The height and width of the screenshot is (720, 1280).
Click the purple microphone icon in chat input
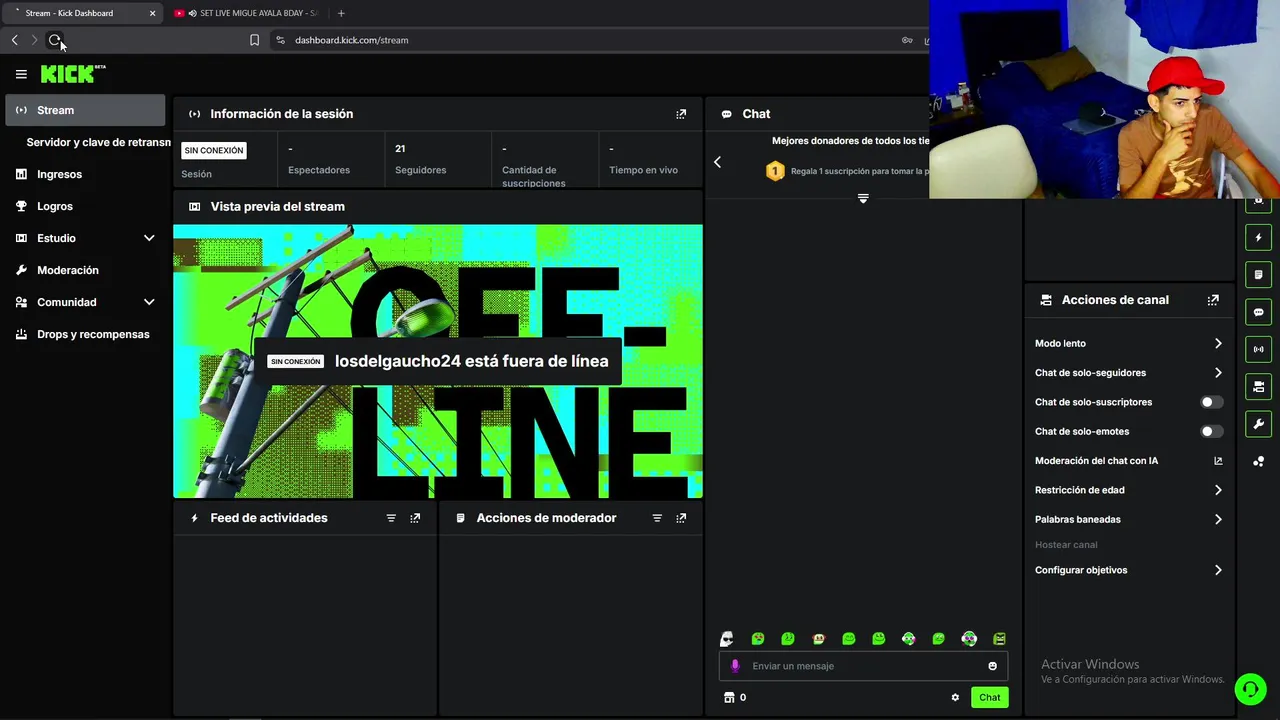click(x=735, y=666)
